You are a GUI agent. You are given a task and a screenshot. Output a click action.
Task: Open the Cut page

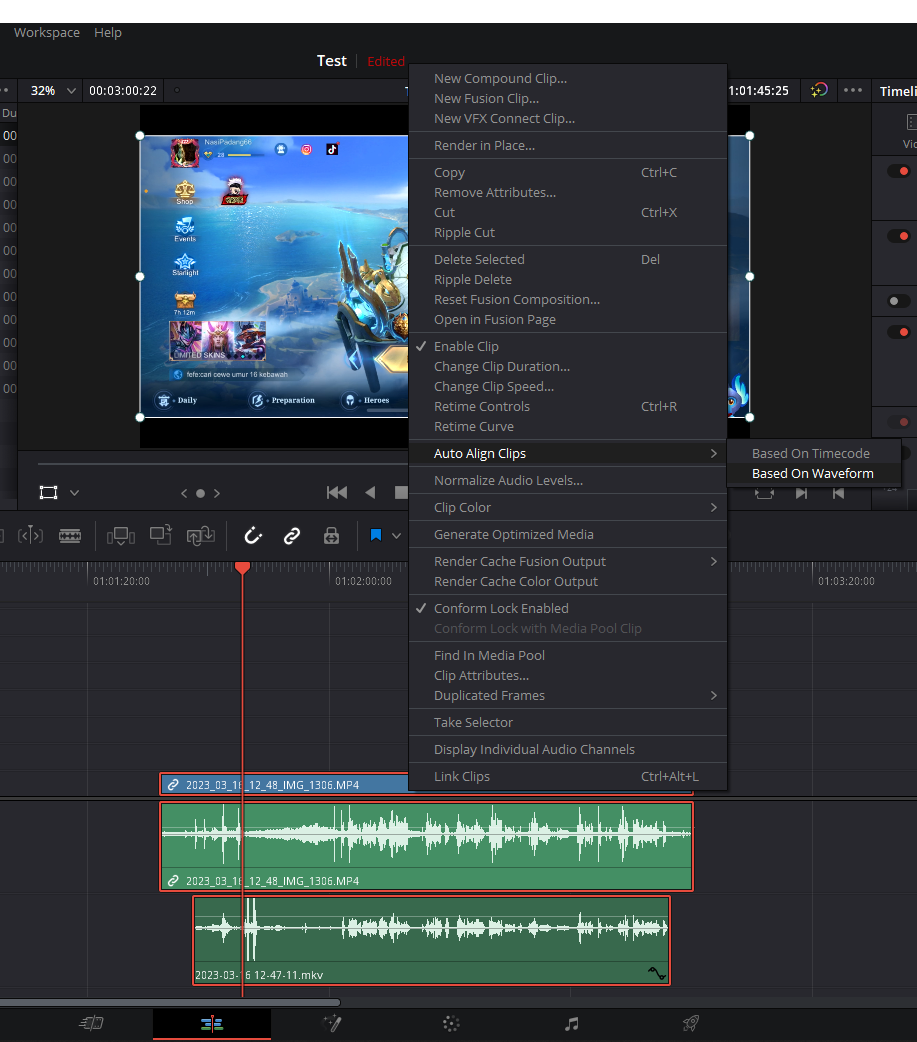91,1023
